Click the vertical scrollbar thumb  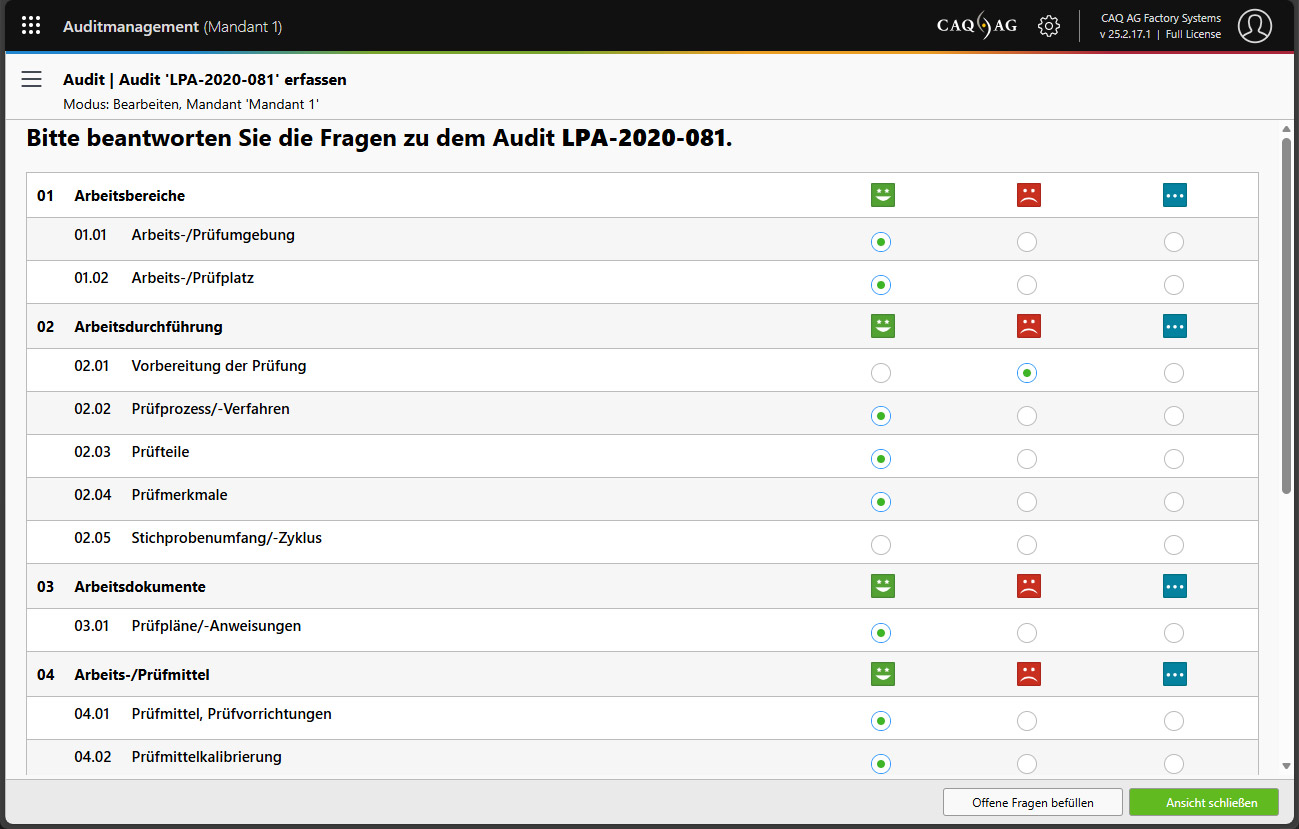tap(1287, 315)
